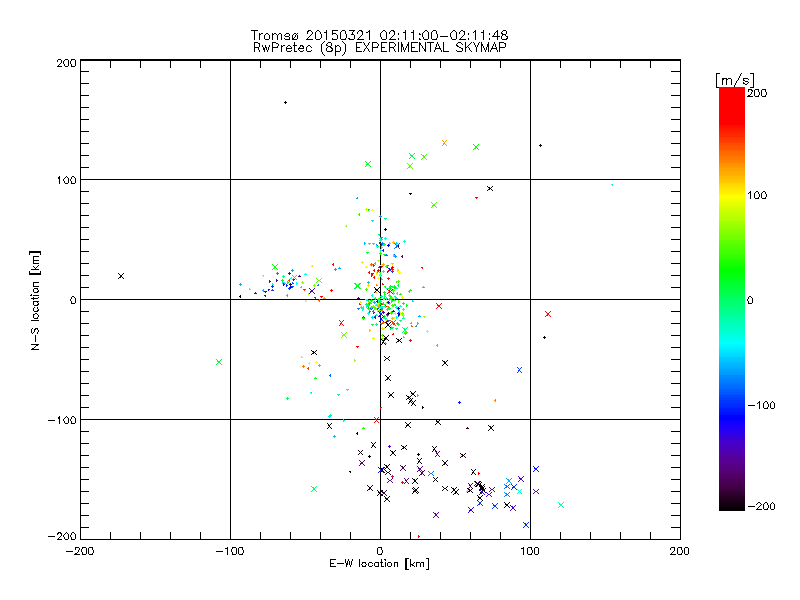Click the subtitle 'RwPretec (8p) EXPERIMENTAL SKYMAP'

pos(379,47)
